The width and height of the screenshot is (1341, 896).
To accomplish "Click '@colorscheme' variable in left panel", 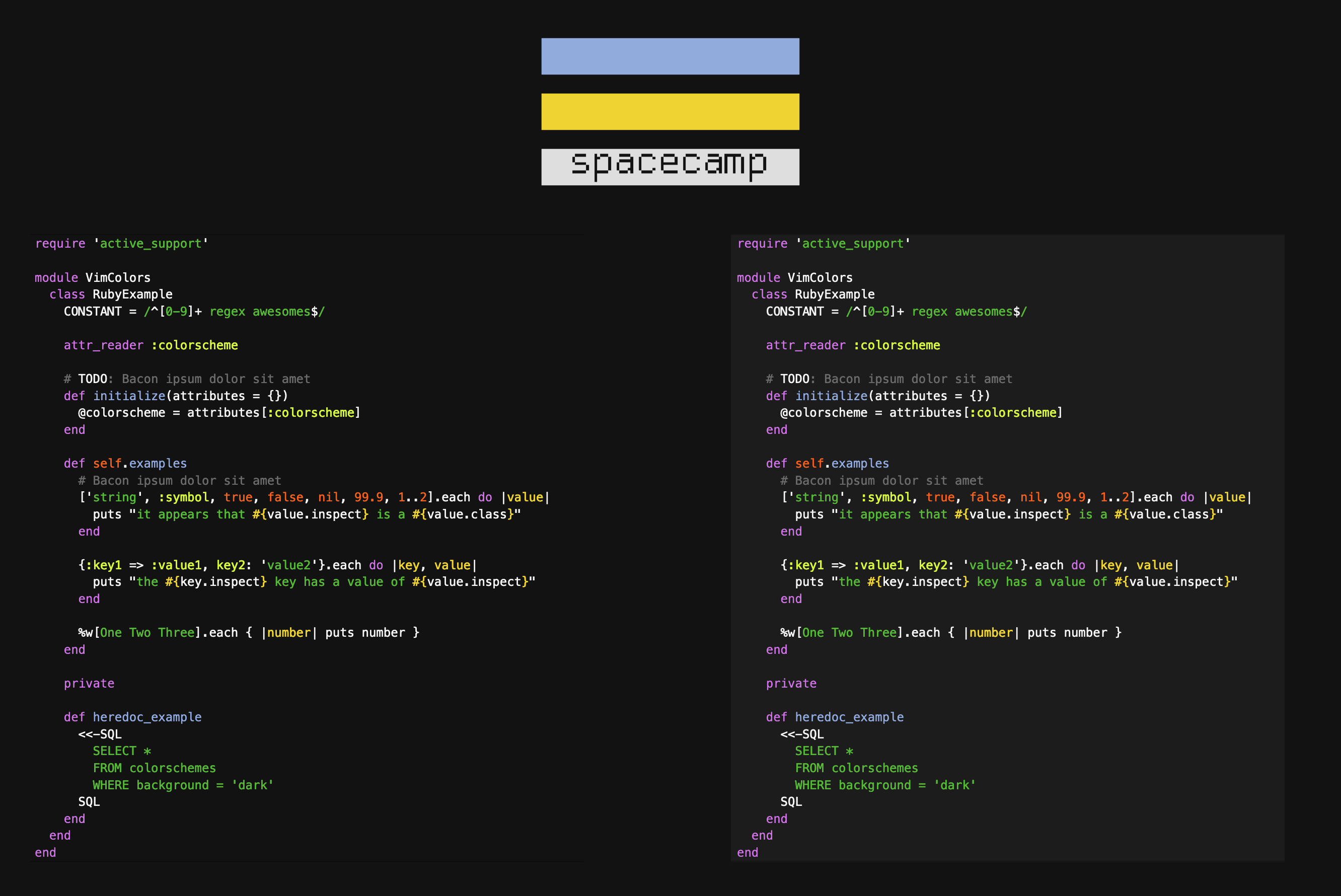I will click(x=121, y=413).
